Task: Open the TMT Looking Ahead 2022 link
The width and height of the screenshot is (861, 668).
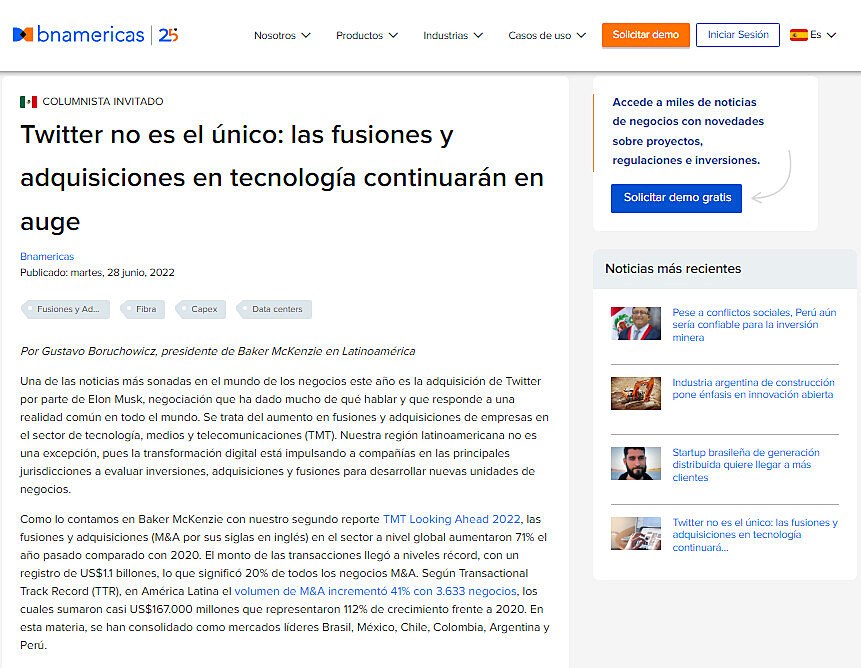Action: tap(451, 519)
